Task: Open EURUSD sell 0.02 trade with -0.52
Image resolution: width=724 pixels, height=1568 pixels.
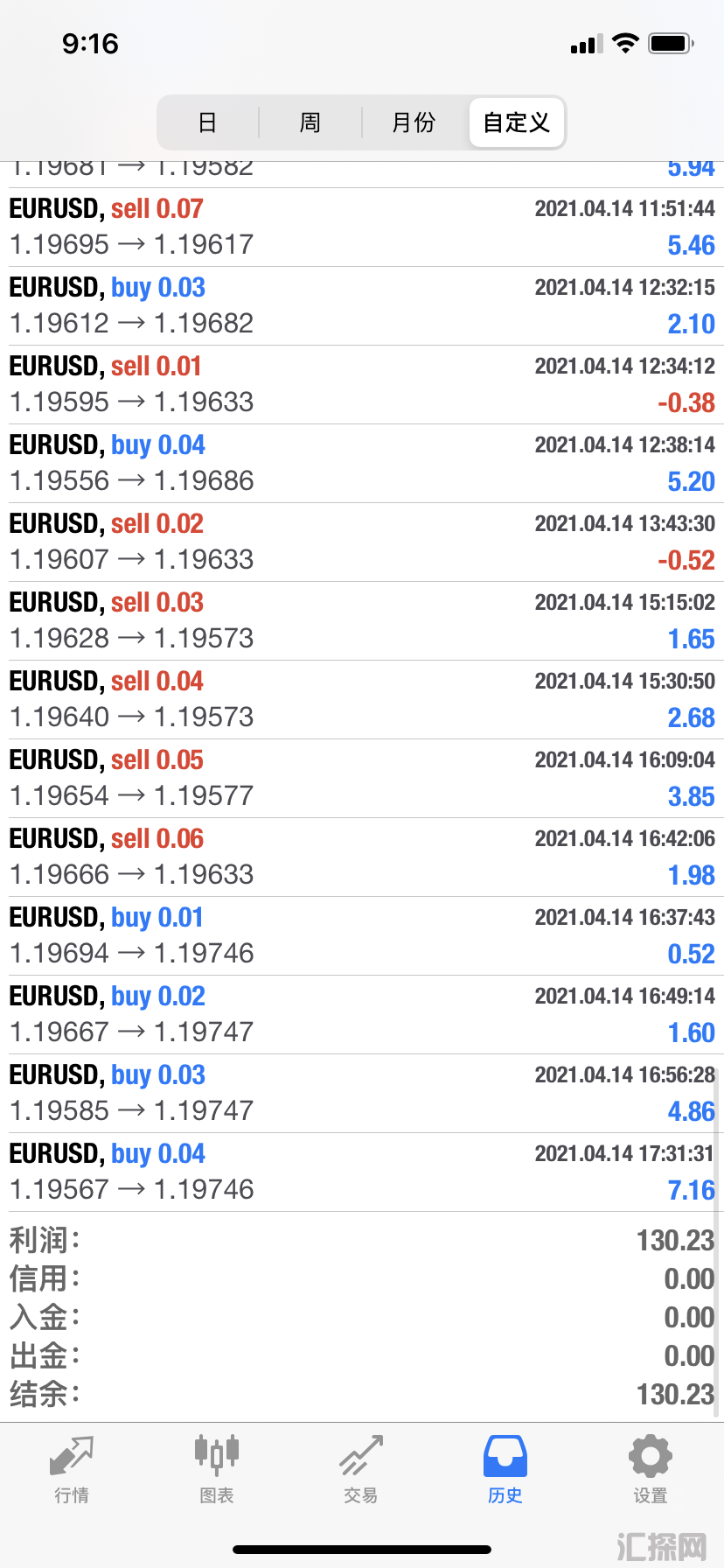Action: tap(362, 542)
